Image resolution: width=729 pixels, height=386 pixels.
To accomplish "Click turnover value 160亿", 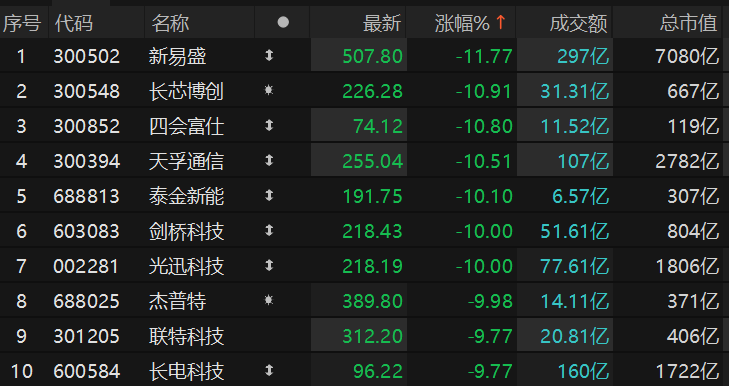I will coord(583,372).
